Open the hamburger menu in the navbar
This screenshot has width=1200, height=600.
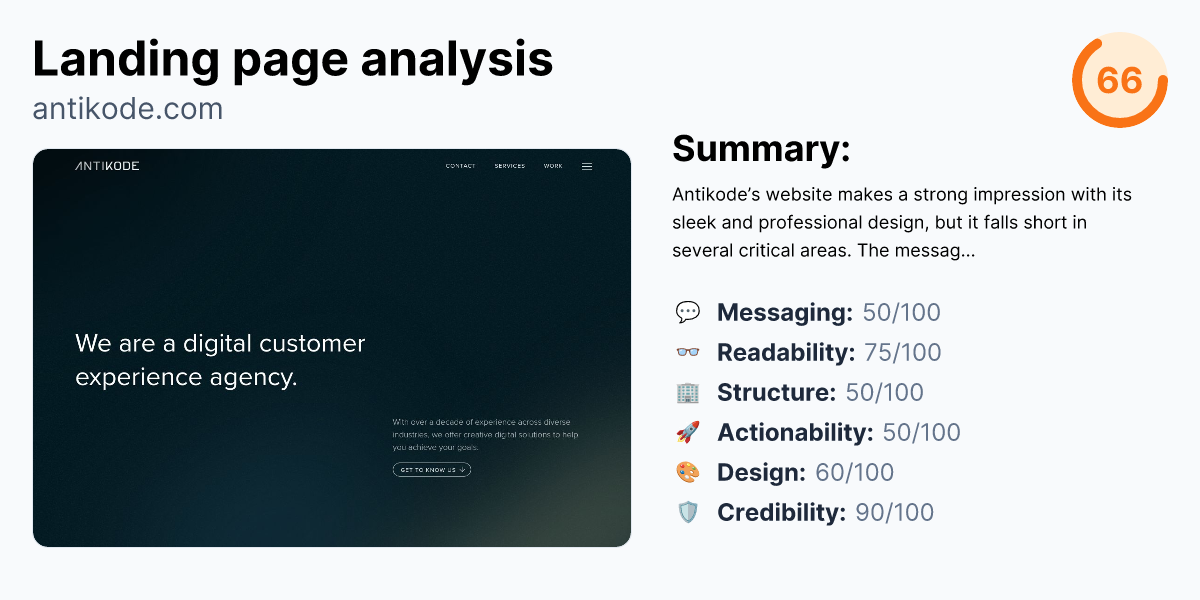tap(587, 166)
